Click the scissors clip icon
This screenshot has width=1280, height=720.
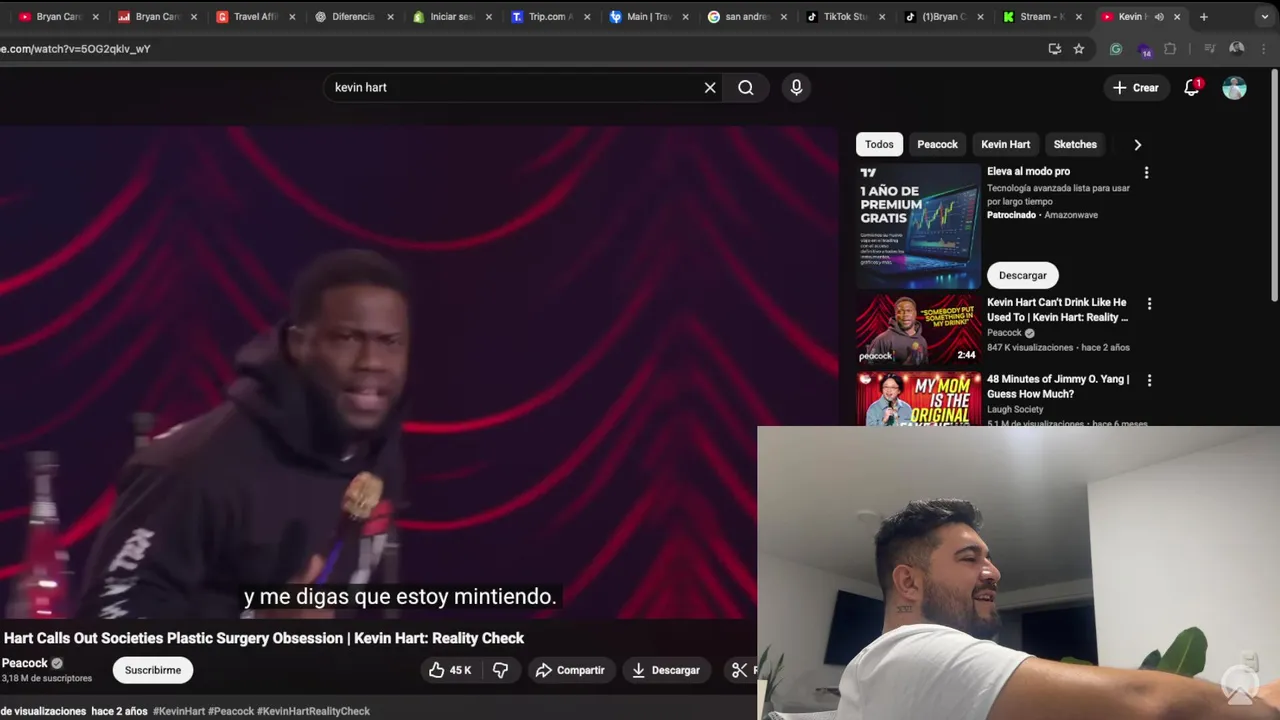pos(739,670)
